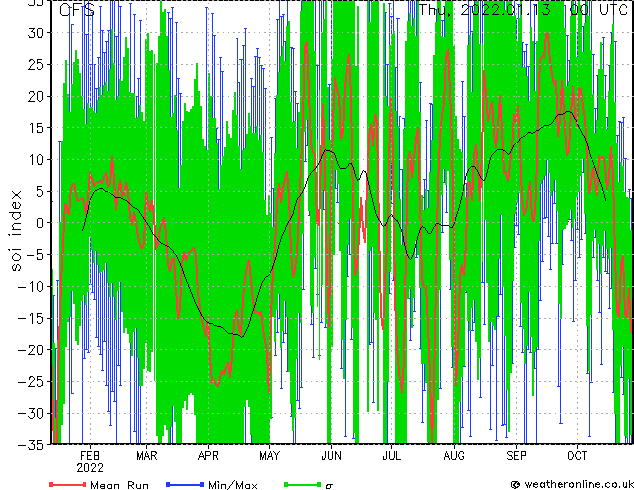Click the y-axis value 0
The height and width of the screenshot is (490, 634).
40,223
